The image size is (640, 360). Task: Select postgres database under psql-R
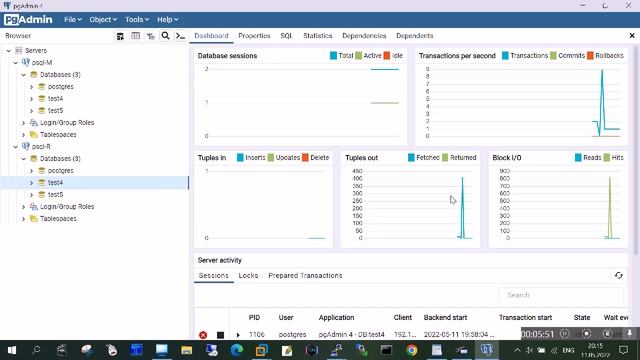(x=60, y=171)
